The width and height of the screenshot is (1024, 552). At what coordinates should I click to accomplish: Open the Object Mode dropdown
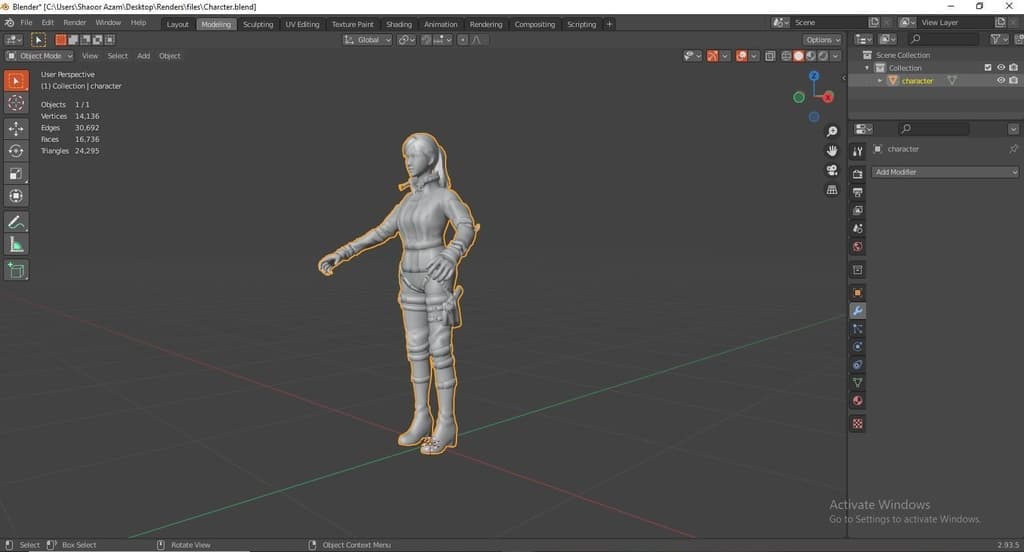40,56
